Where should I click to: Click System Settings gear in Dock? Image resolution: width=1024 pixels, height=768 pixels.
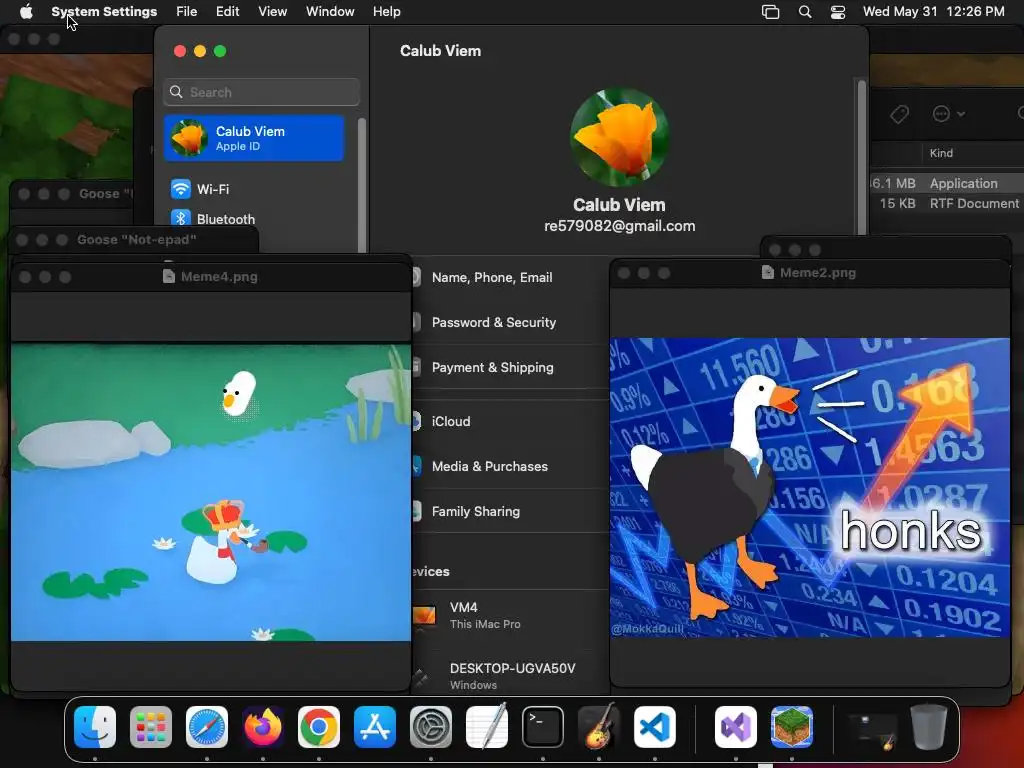click(x=431, y=727)
